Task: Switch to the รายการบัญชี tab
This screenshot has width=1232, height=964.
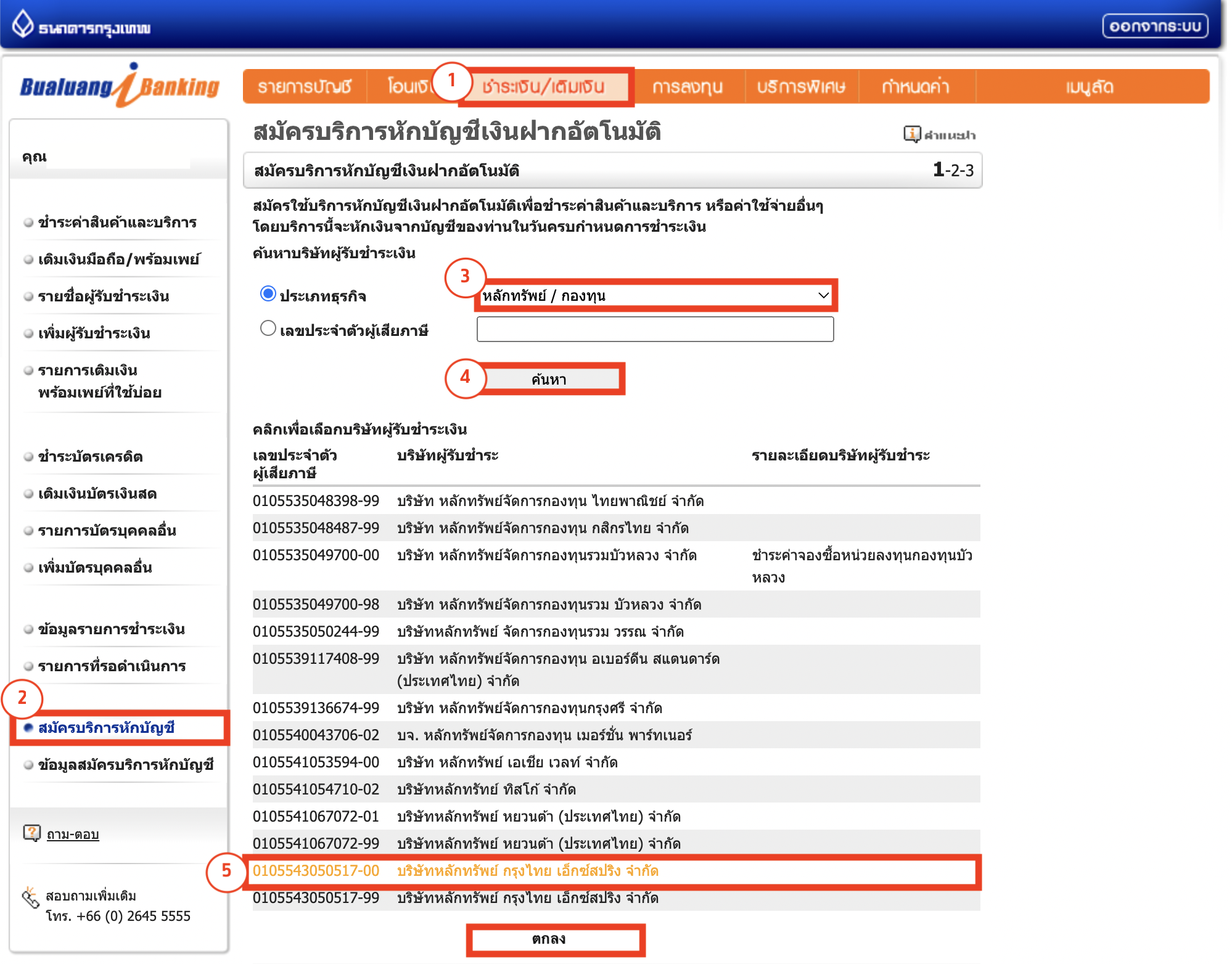Action: pyautogui.click(x=305, y=86)
